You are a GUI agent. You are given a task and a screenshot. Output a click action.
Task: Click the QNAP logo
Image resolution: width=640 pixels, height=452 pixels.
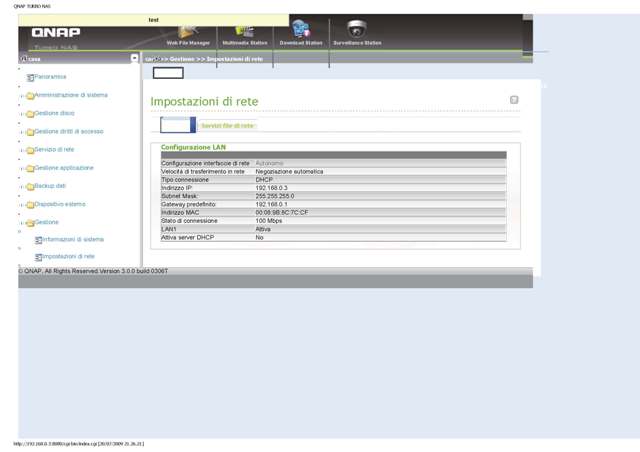pyautogui.click(x=56, y=32)
